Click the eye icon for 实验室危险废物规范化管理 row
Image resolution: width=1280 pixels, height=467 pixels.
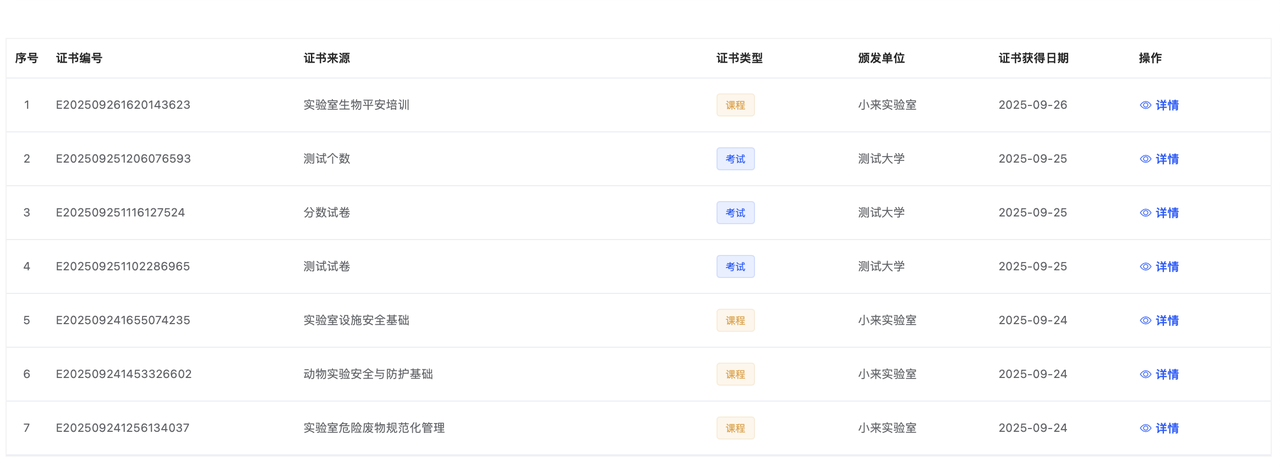[x=1145, y=428]
